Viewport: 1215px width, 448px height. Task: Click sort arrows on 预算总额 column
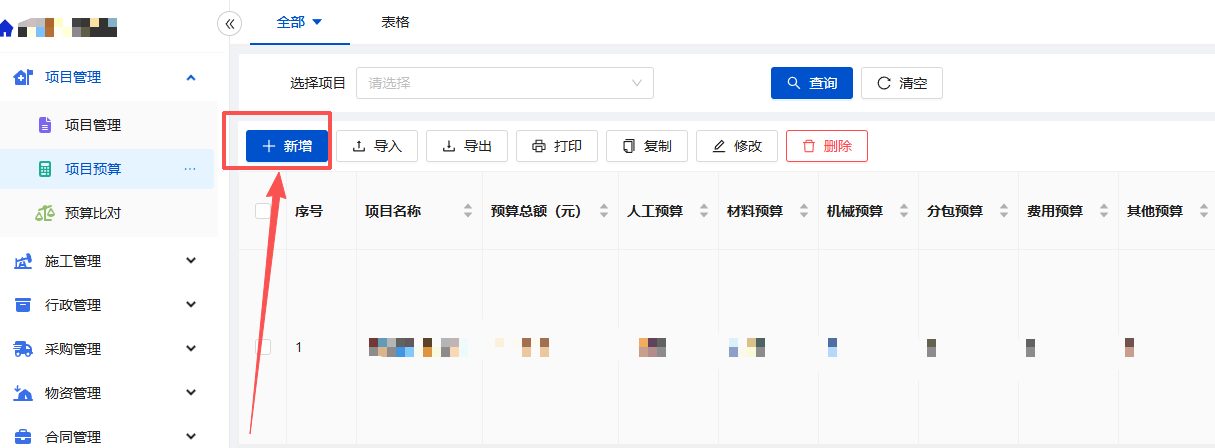click(603, 211)
